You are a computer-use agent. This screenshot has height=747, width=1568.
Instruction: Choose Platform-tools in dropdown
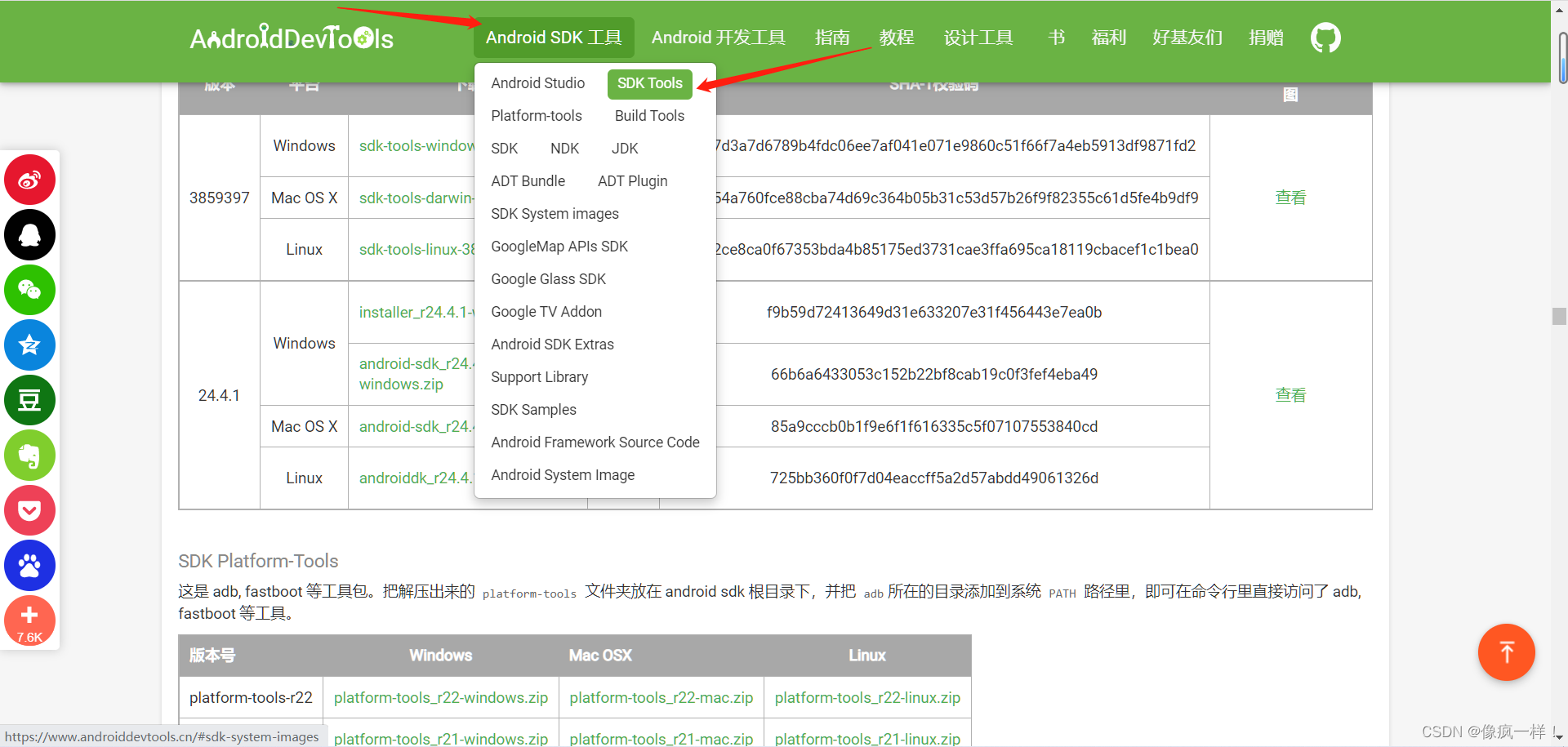[537, 116]
